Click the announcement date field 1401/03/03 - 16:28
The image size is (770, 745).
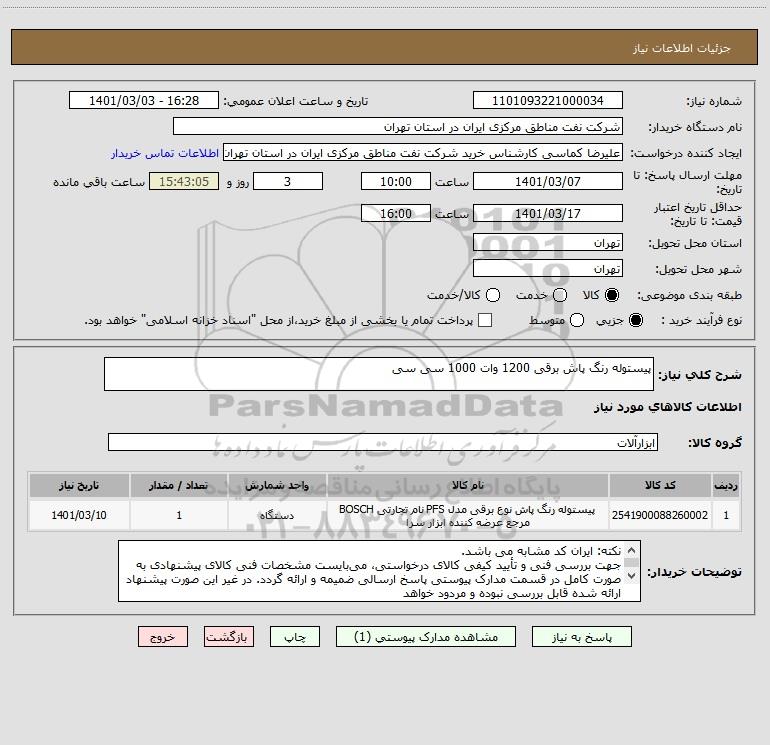click(x=143, y=101)
